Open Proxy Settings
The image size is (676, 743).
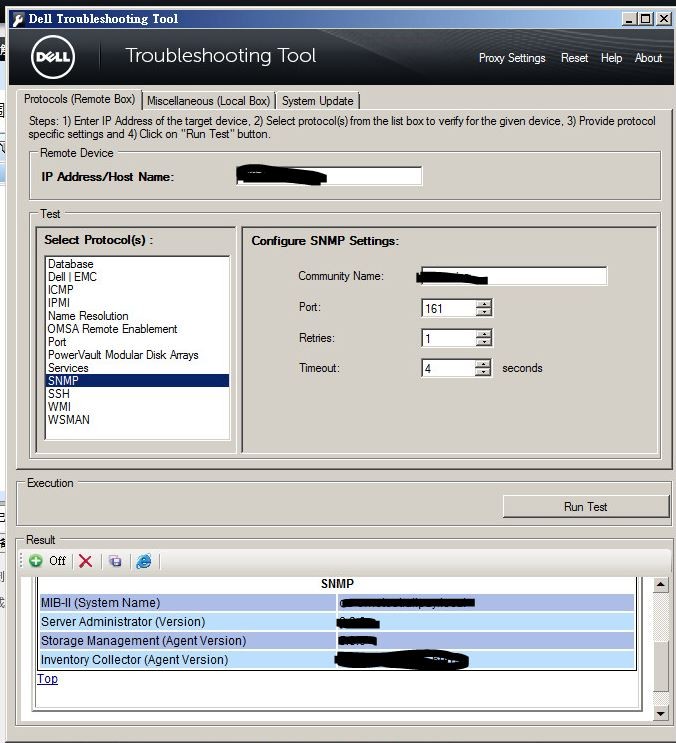click(x=512, y=58)
